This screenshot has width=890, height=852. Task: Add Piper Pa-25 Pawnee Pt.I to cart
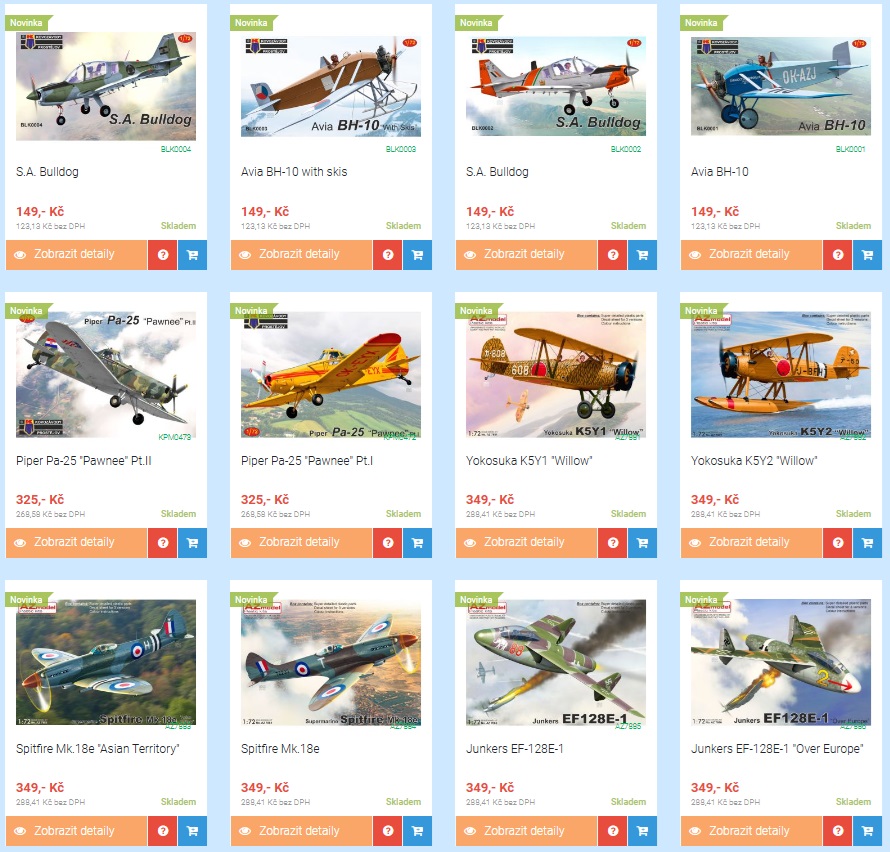point(417,543)
